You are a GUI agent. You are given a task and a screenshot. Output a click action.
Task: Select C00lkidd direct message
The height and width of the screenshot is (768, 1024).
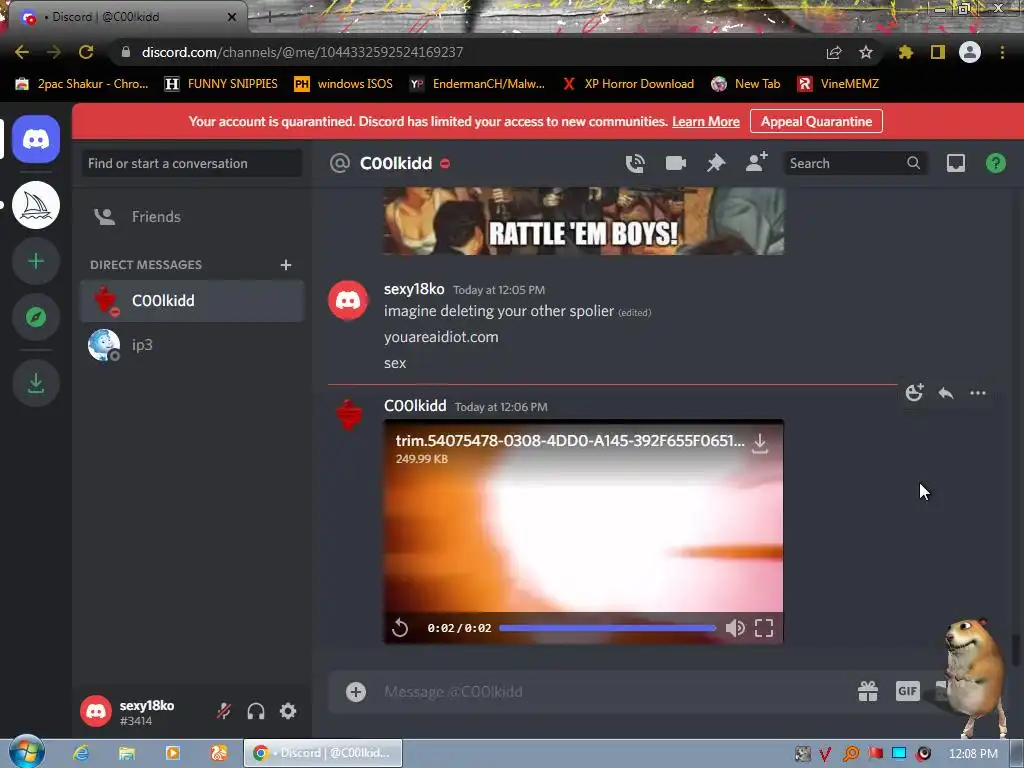[192, 301]
